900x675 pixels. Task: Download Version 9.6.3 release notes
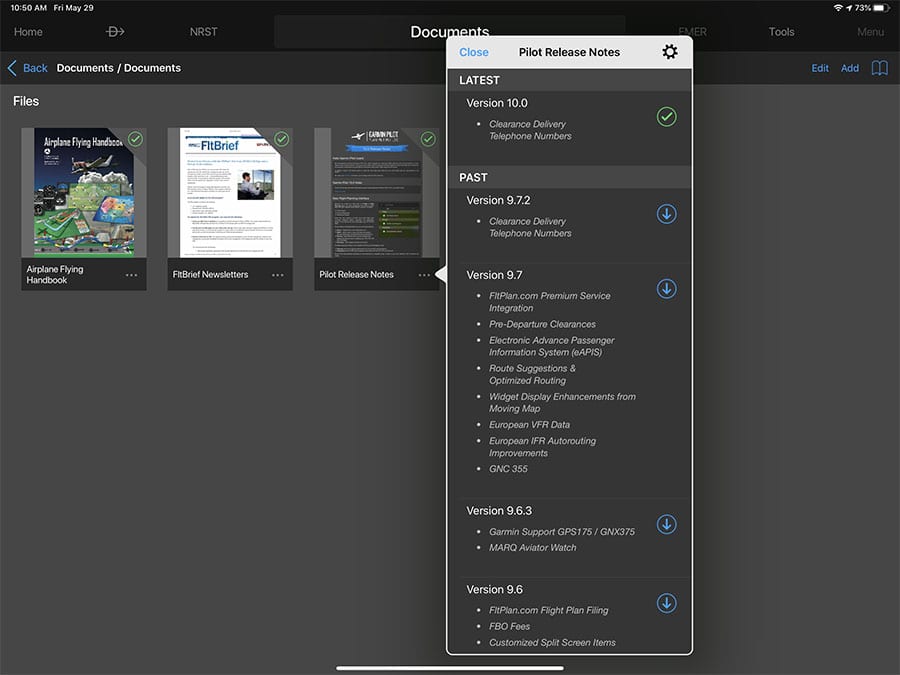[666, 524]
